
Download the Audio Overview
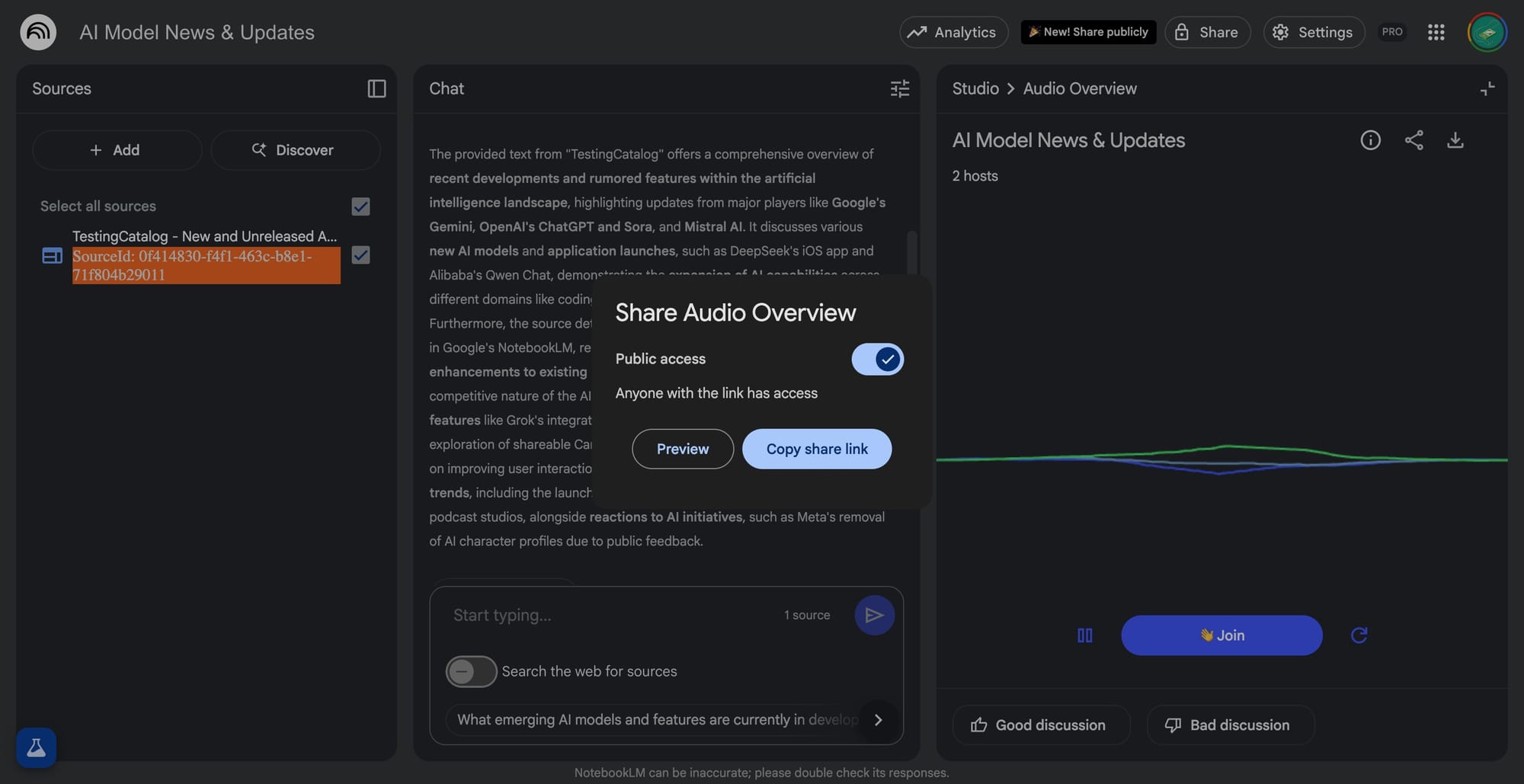1455,140
